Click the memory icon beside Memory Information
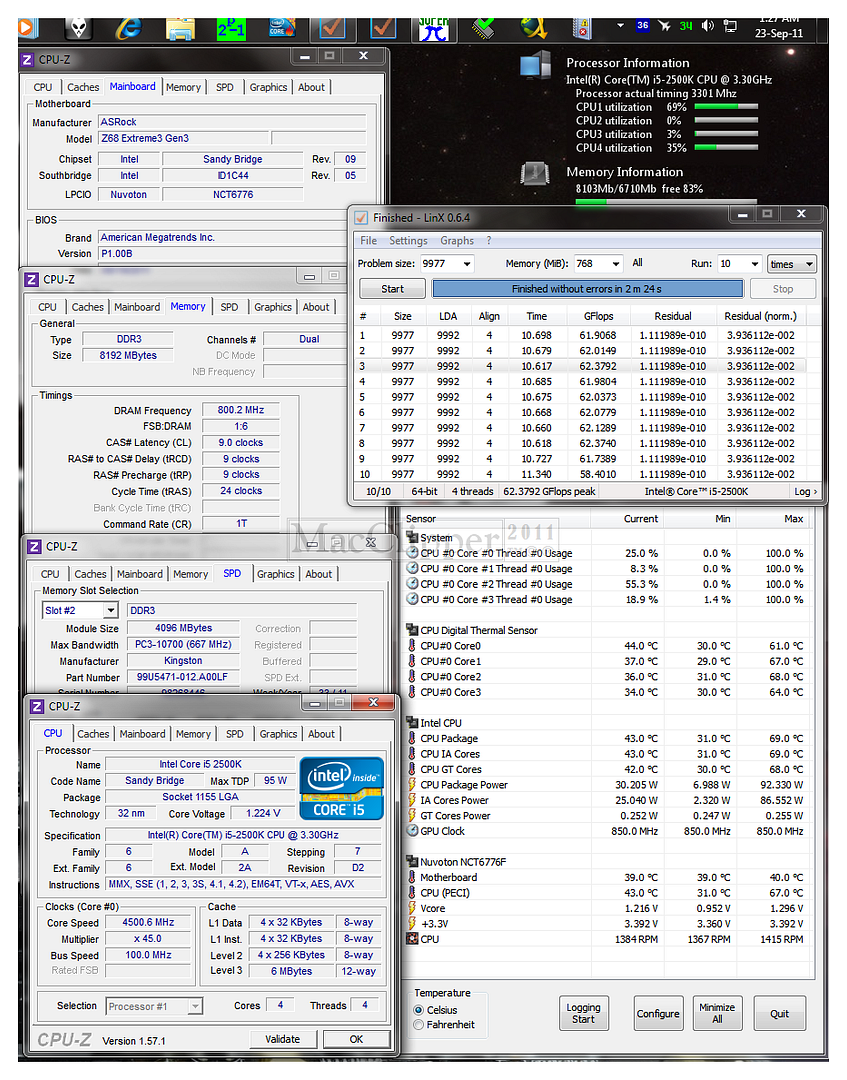 pyautogui.click(x=535, y=174)
